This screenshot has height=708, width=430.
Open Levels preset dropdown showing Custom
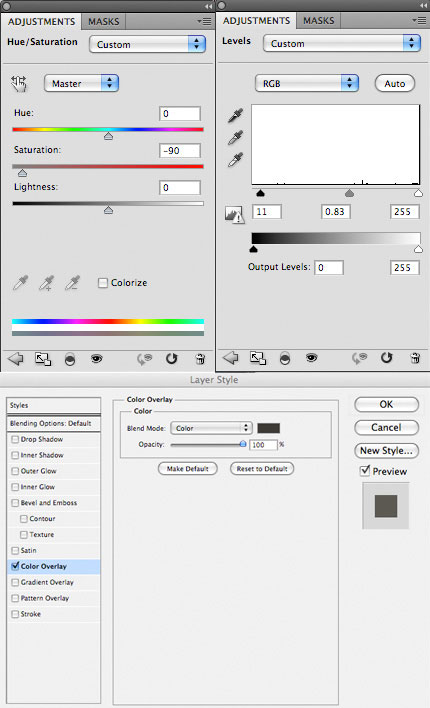(342, 43)
